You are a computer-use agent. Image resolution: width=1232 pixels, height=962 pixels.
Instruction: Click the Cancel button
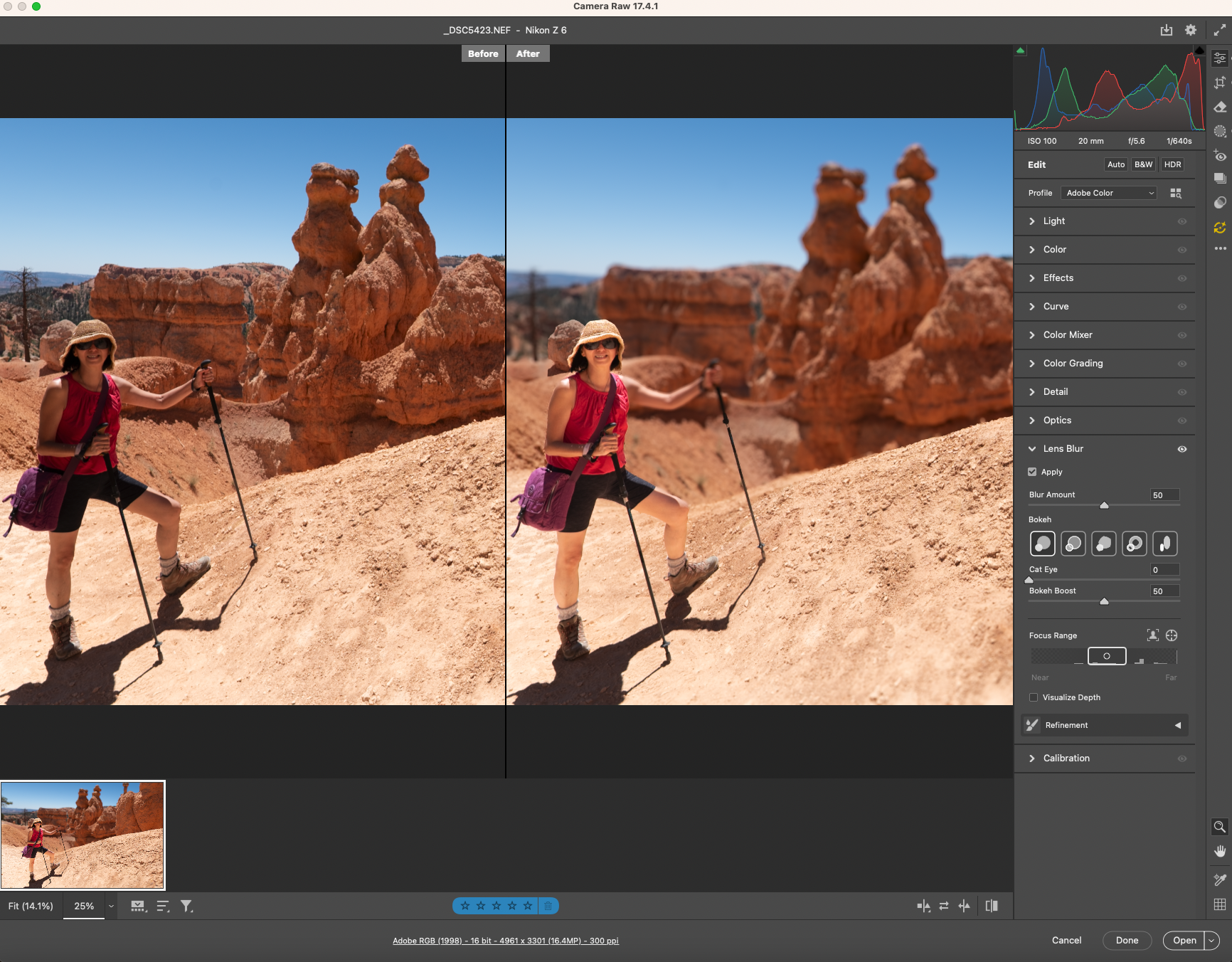click(1066, 941)
